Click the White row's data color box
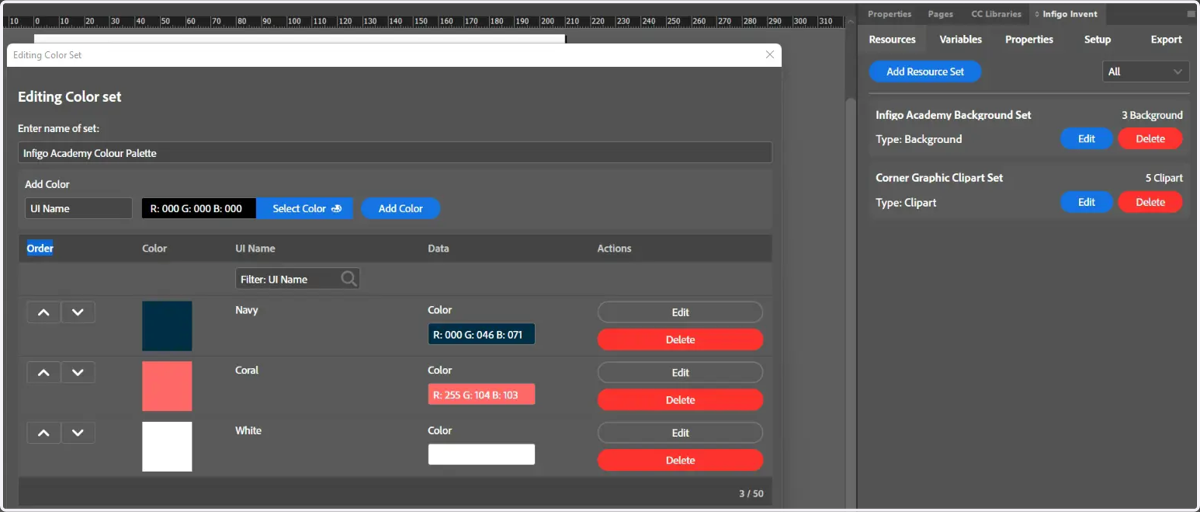 pos(481,454)
